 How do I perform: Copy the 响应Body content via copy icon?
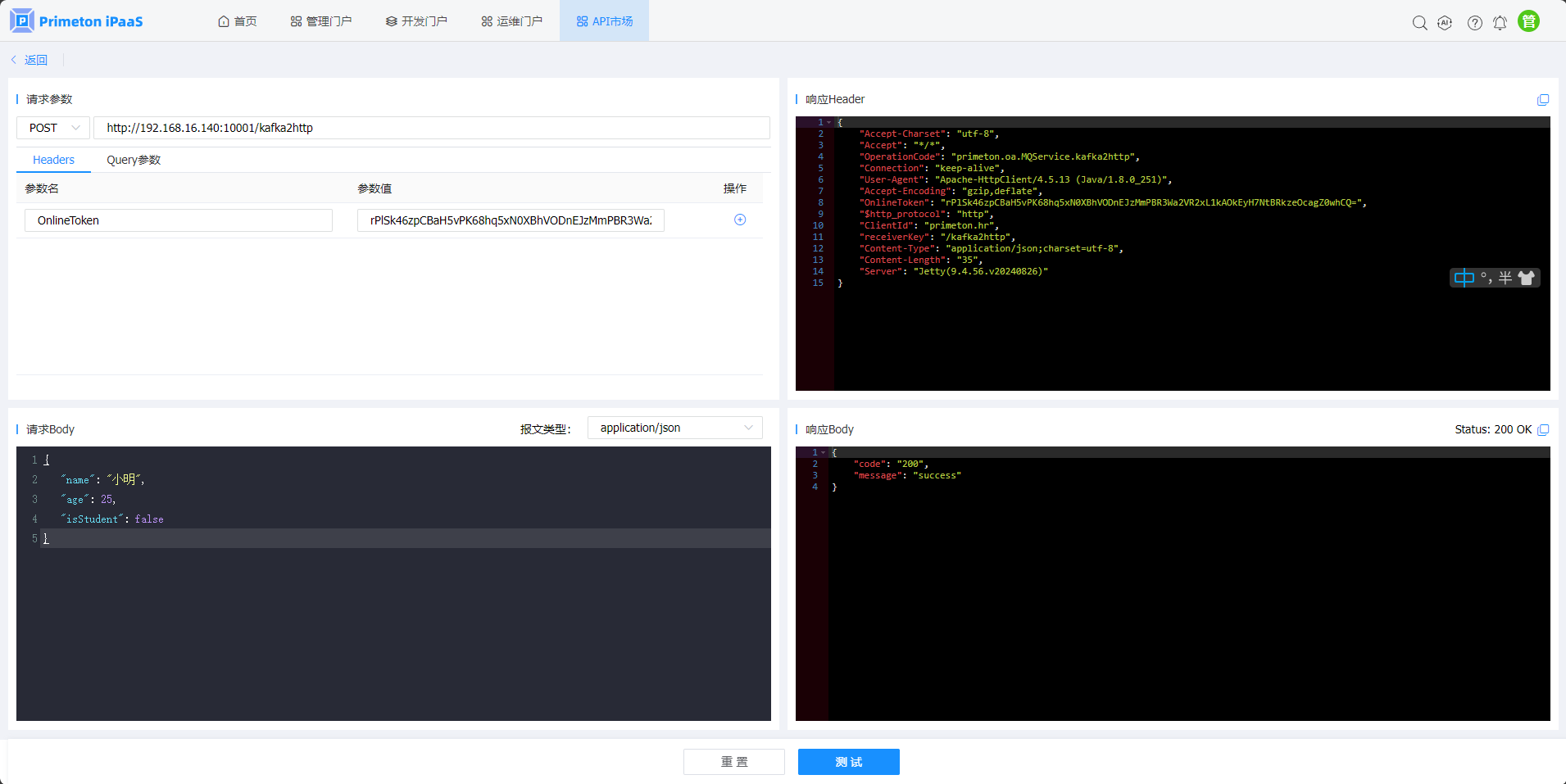(1543, 430)
